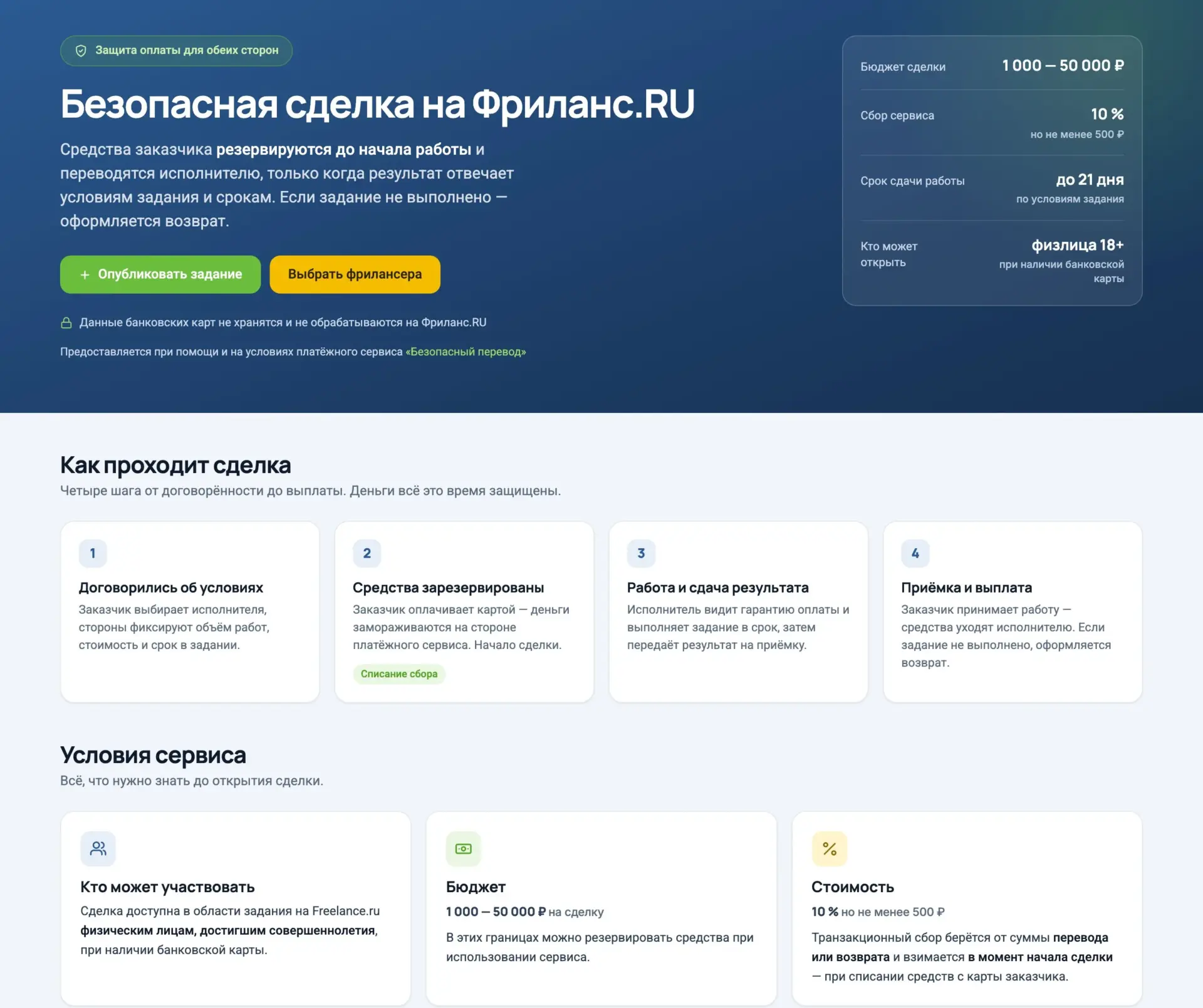Image resolution: width=1203 pixels, height=1008 pixels.
Task: Click the Защита оплаты для обеих сторон badge
Action: pos(176,51)
